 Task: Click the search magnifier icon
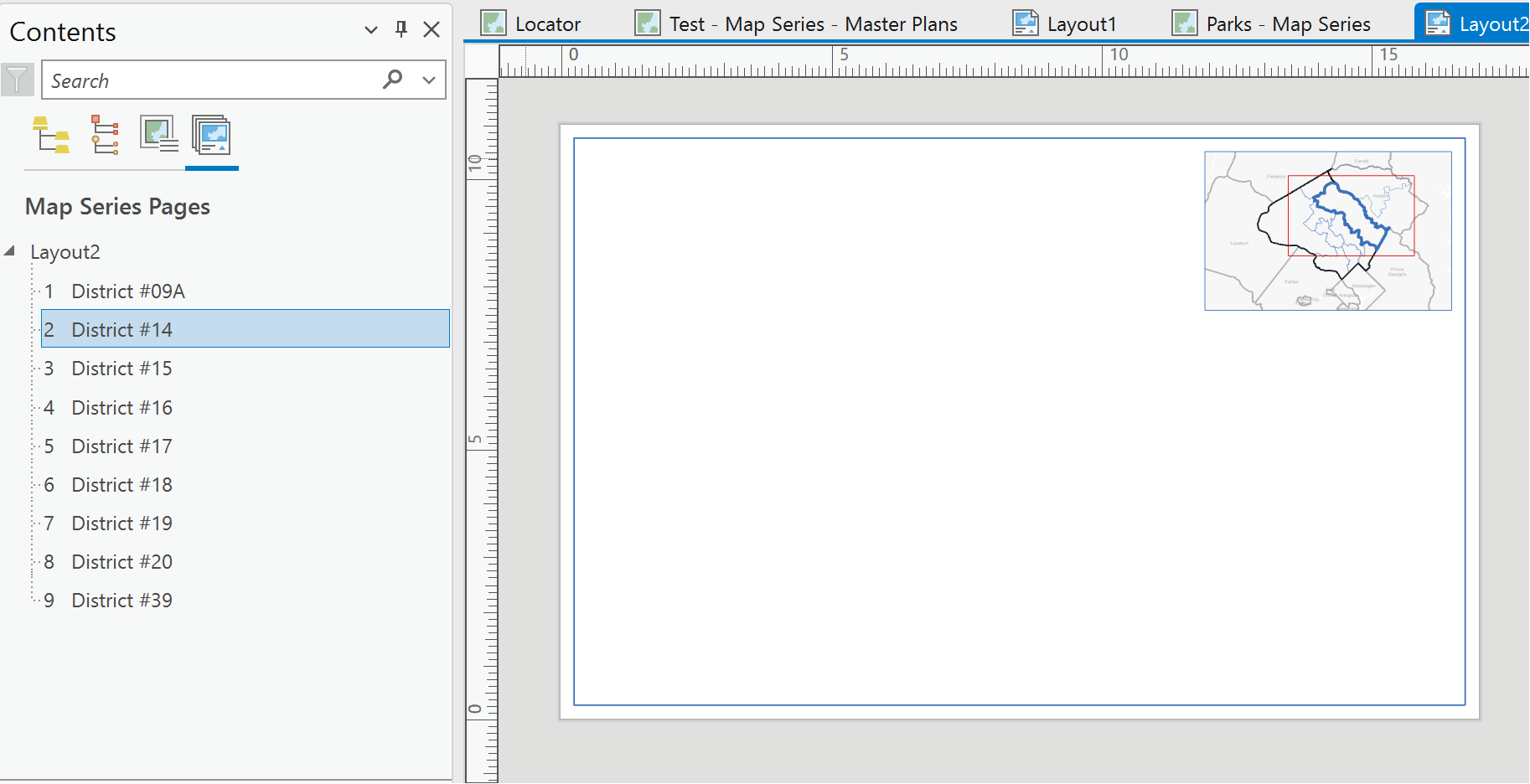coord(391,80)
